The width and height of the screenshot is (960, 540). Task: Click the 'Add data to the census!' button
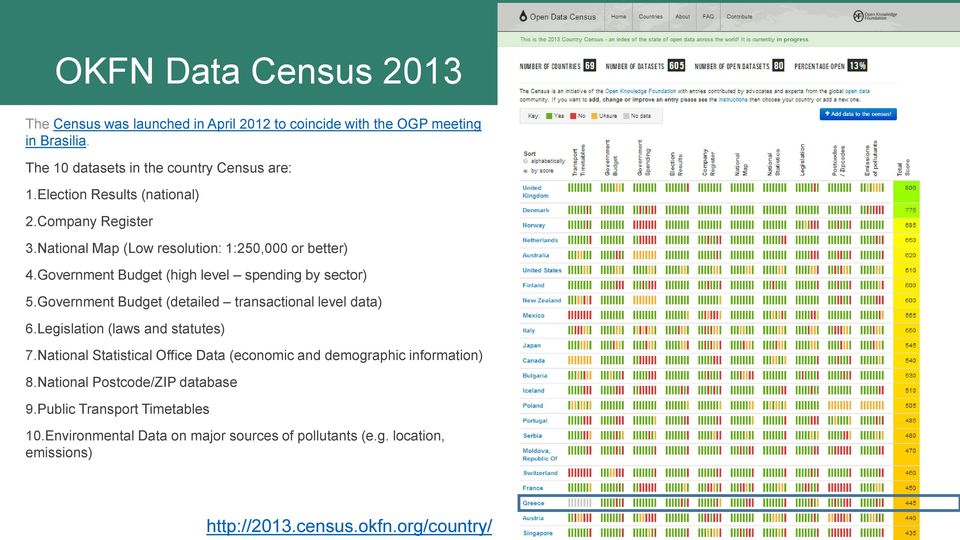[858, 114]
